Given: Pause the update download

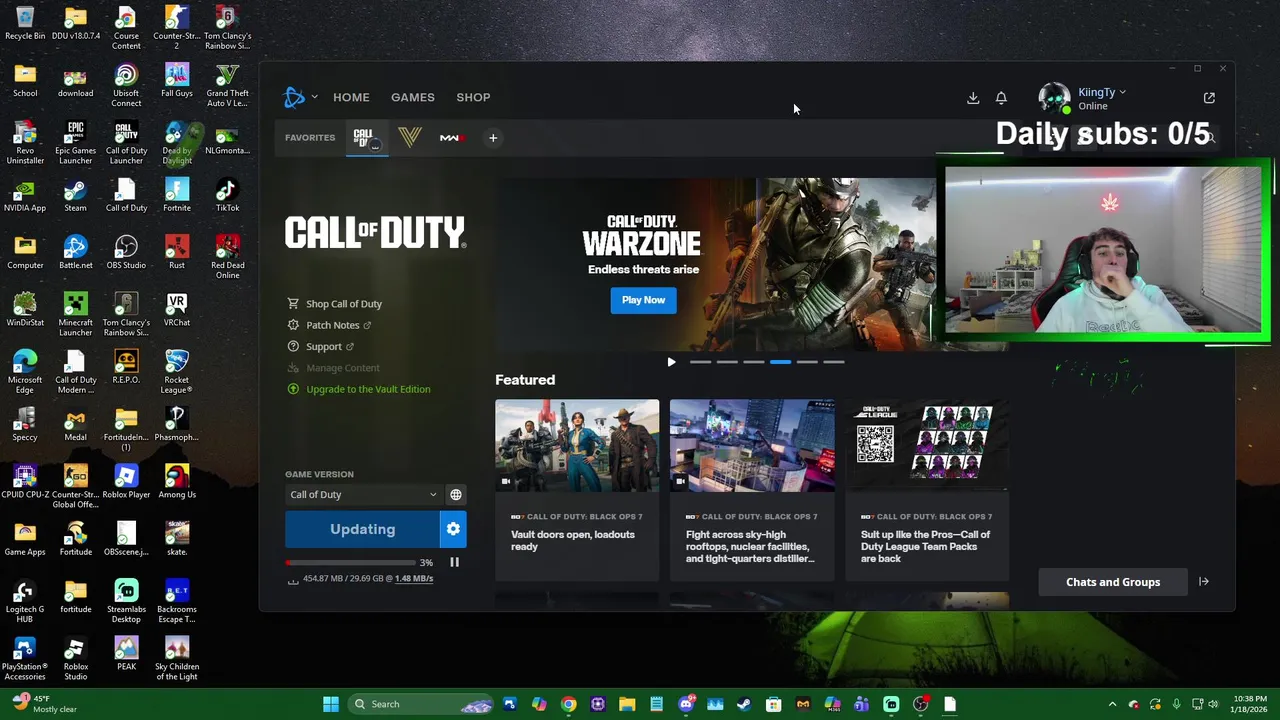Looking at the screenshot, I should (454, 562).
